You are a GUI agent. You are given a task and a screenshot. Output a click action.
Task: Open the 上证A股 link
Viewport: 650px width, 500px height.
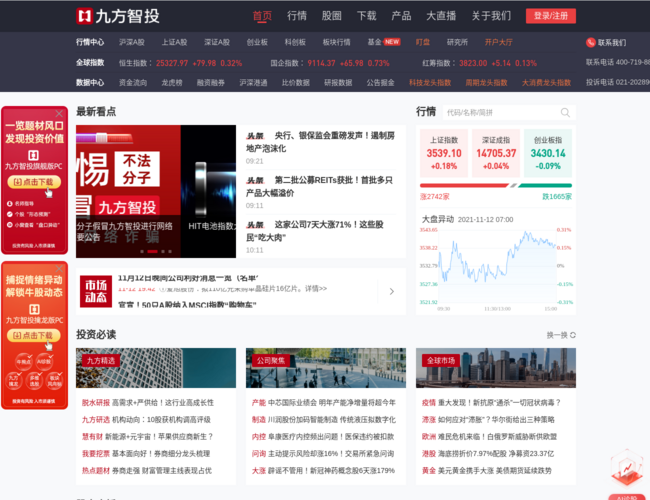coord(174,42)
